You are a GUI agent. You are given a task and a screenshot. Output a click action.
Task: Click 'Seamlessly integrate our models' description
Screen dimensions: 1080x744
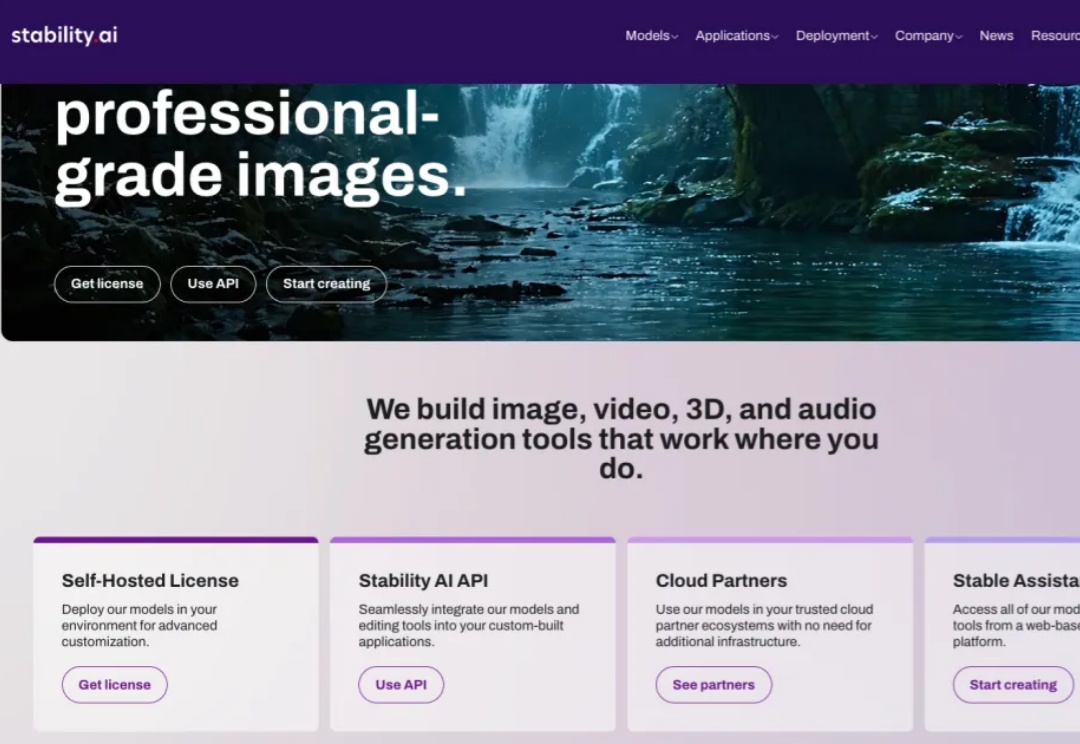(x=469, y=626)
